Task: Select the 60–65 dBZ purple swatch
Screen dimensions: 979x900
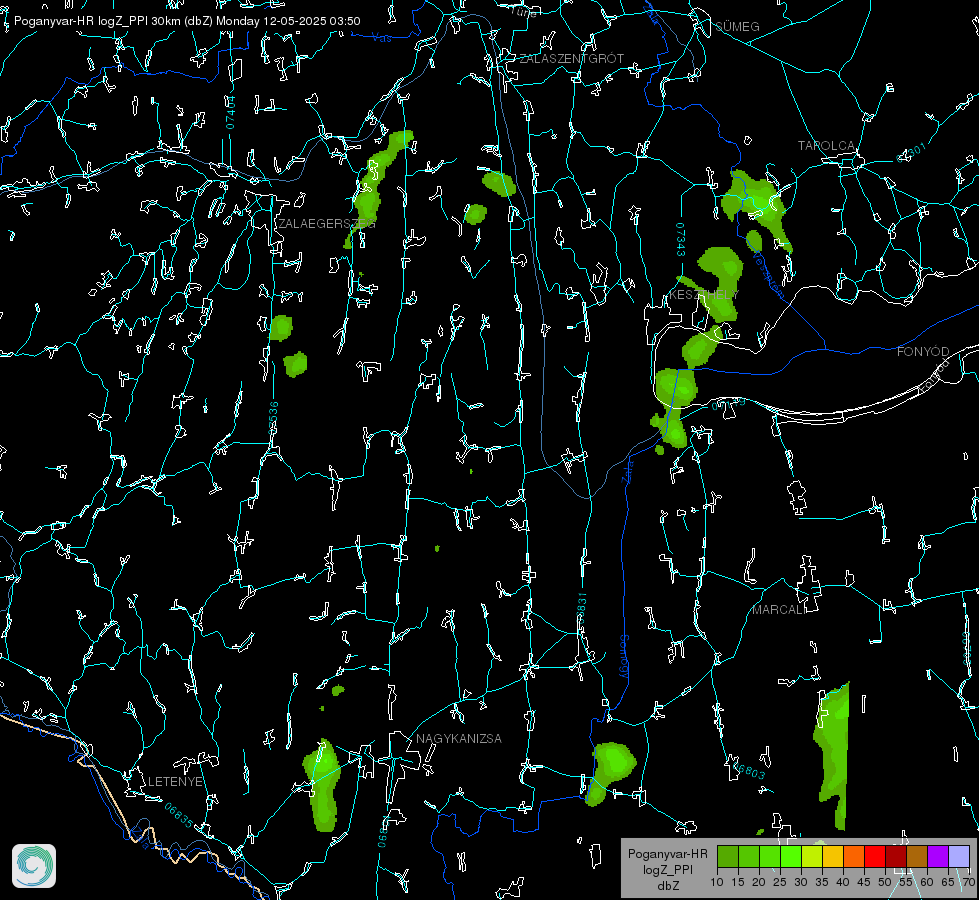Action: [x=938, y=856]
